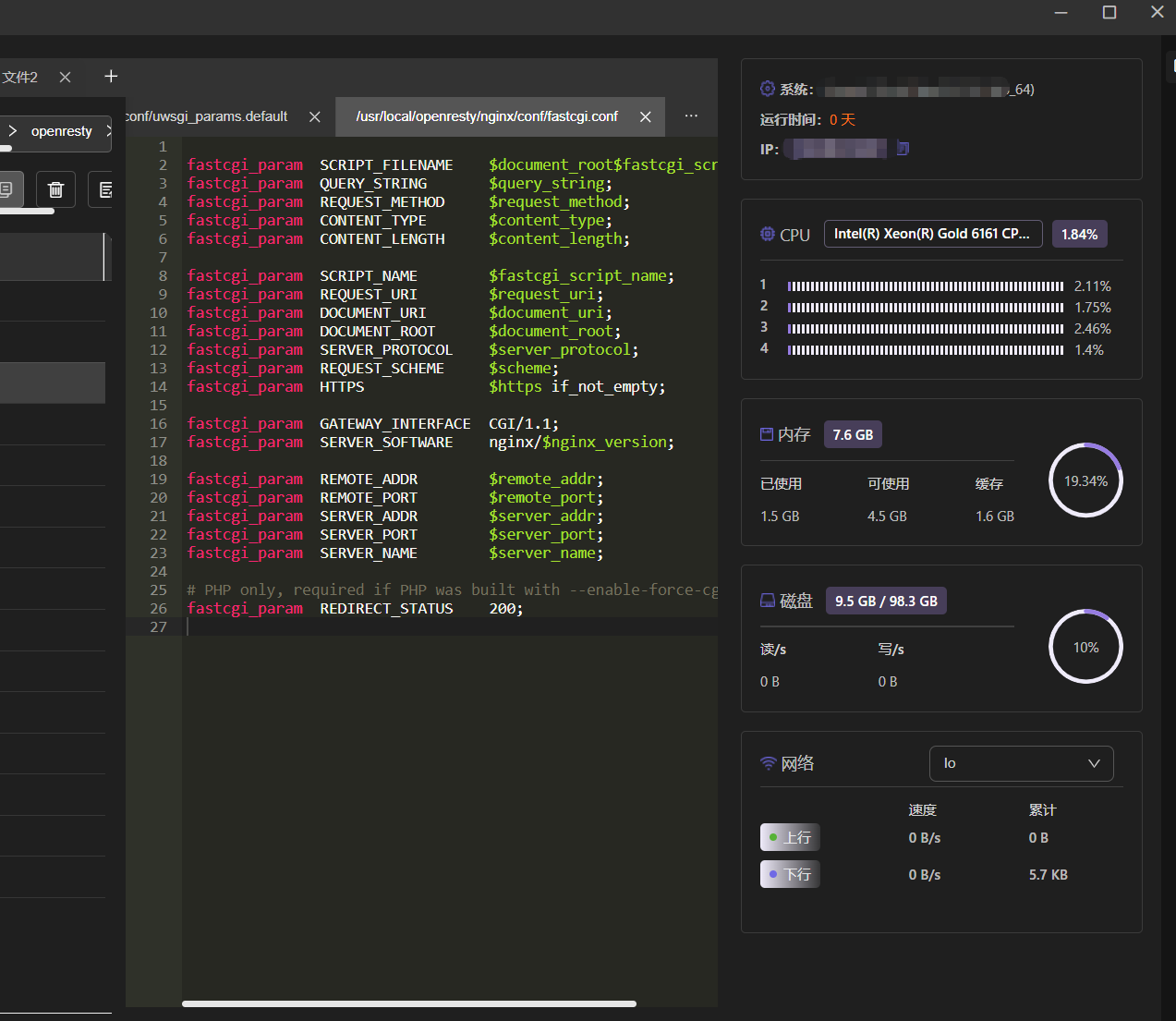Click the openresty breadcrumb folder
The width and height of the screenshot is (1176, 1021).
[x=62, y=131]
